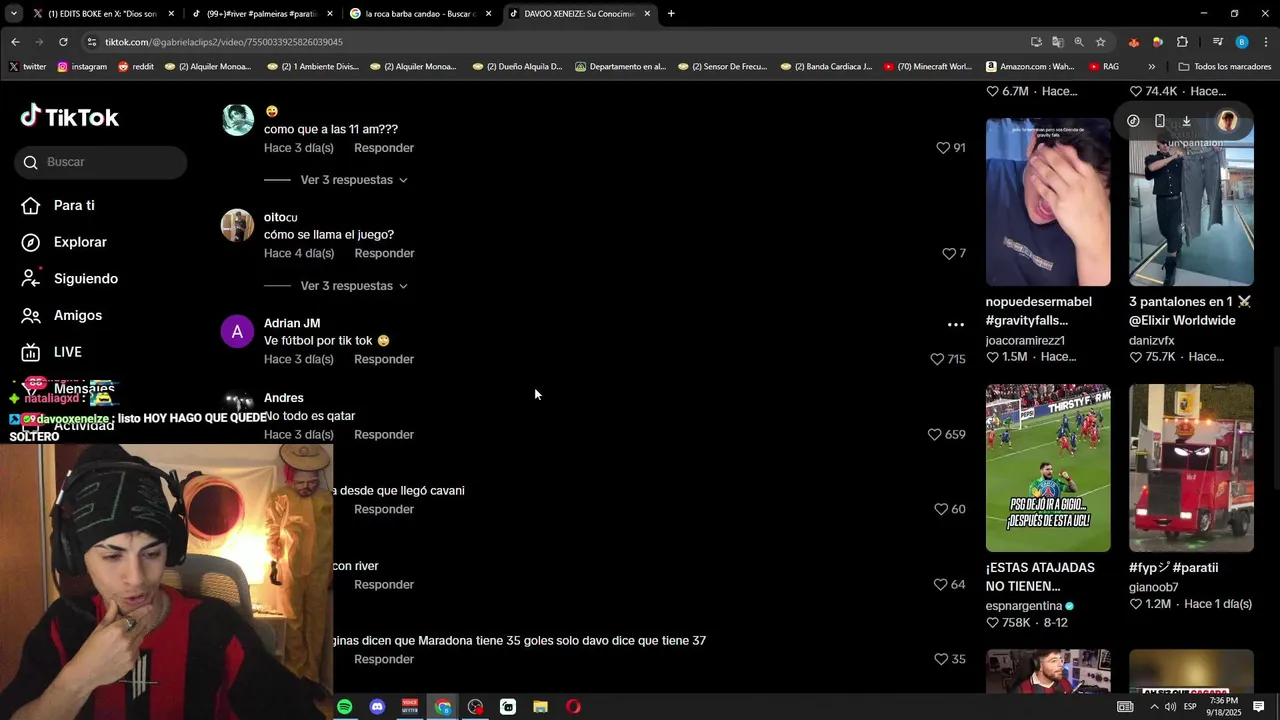Open the '3 pantalones en 1' video thumbnail

1191,202
